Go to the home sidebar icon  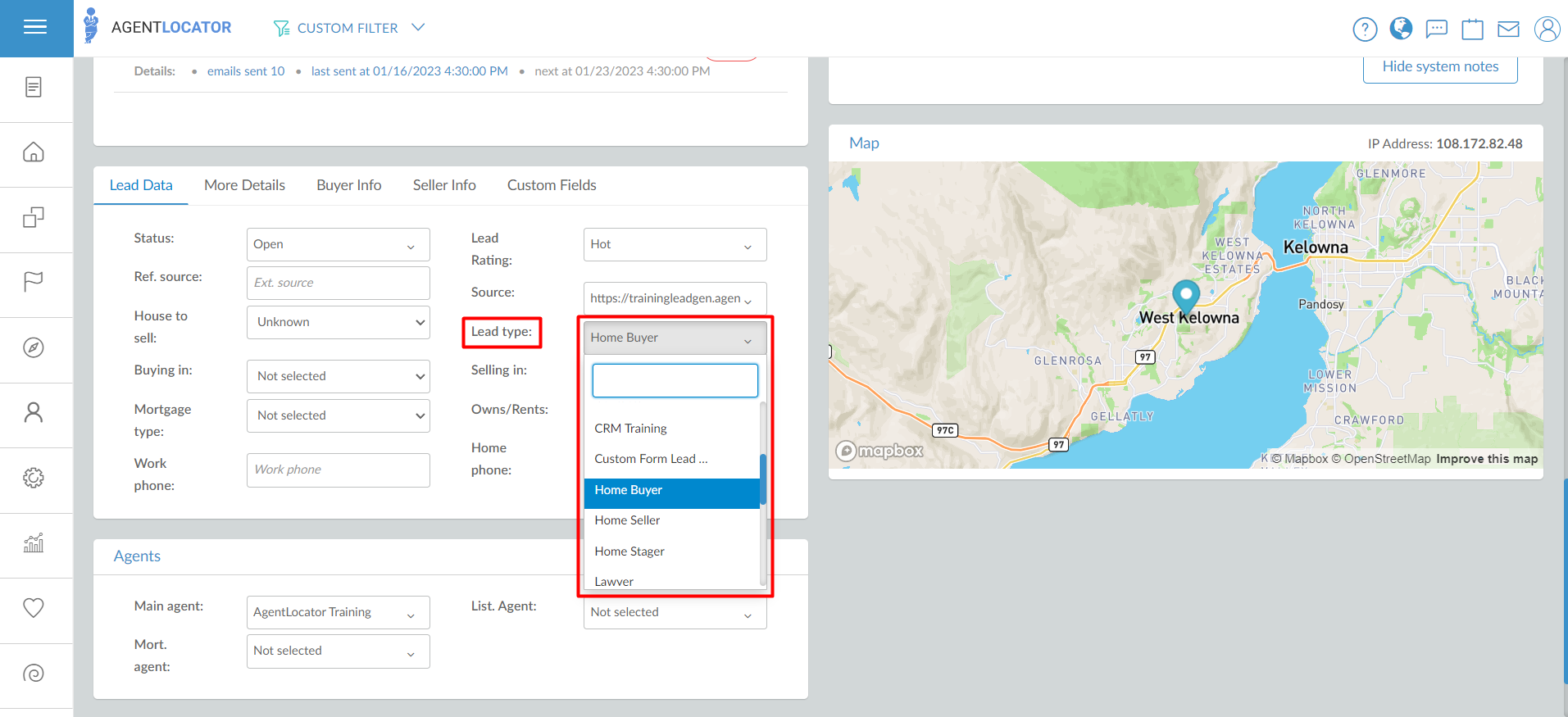point(34,152)
